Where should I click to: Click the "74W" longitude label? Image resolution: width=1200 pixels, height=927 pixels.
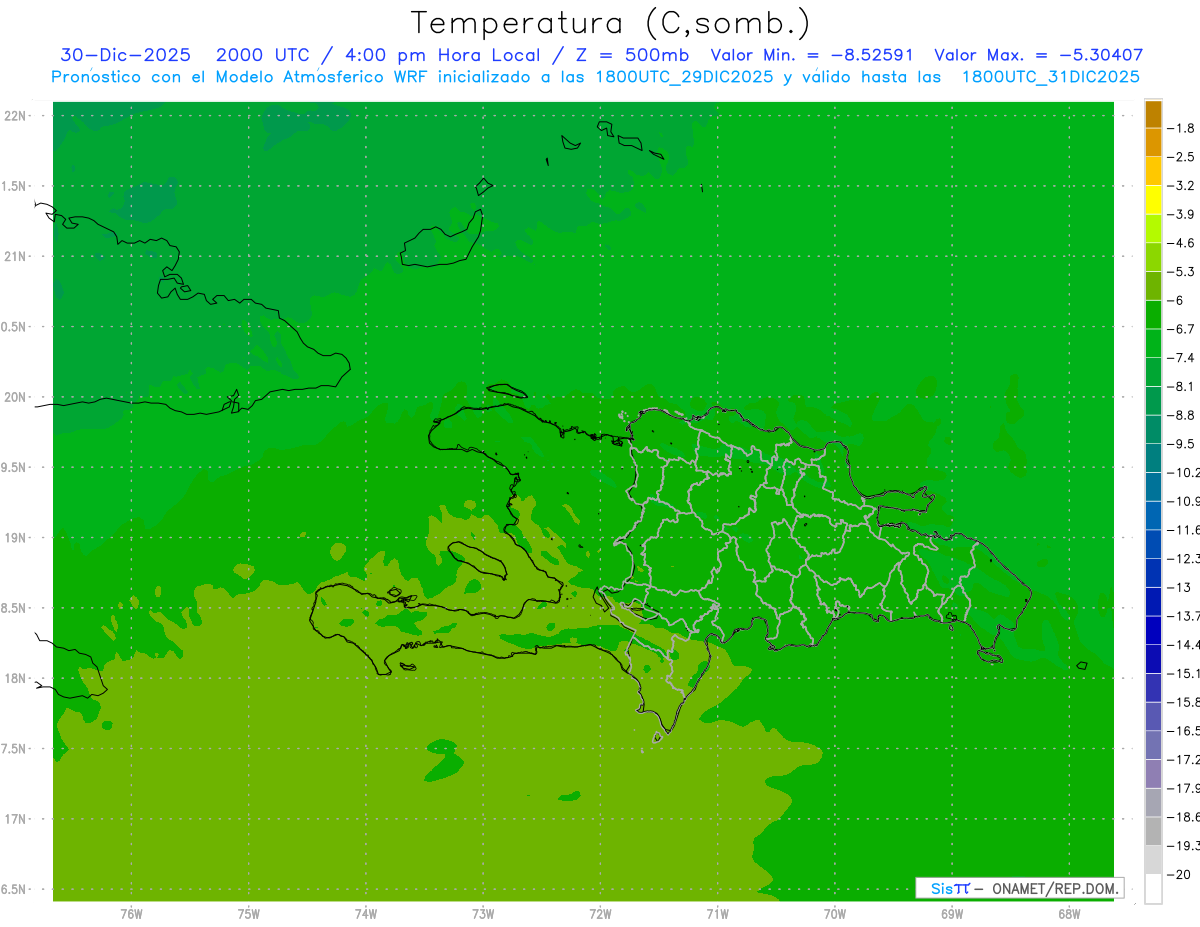[x=366, y=914]
